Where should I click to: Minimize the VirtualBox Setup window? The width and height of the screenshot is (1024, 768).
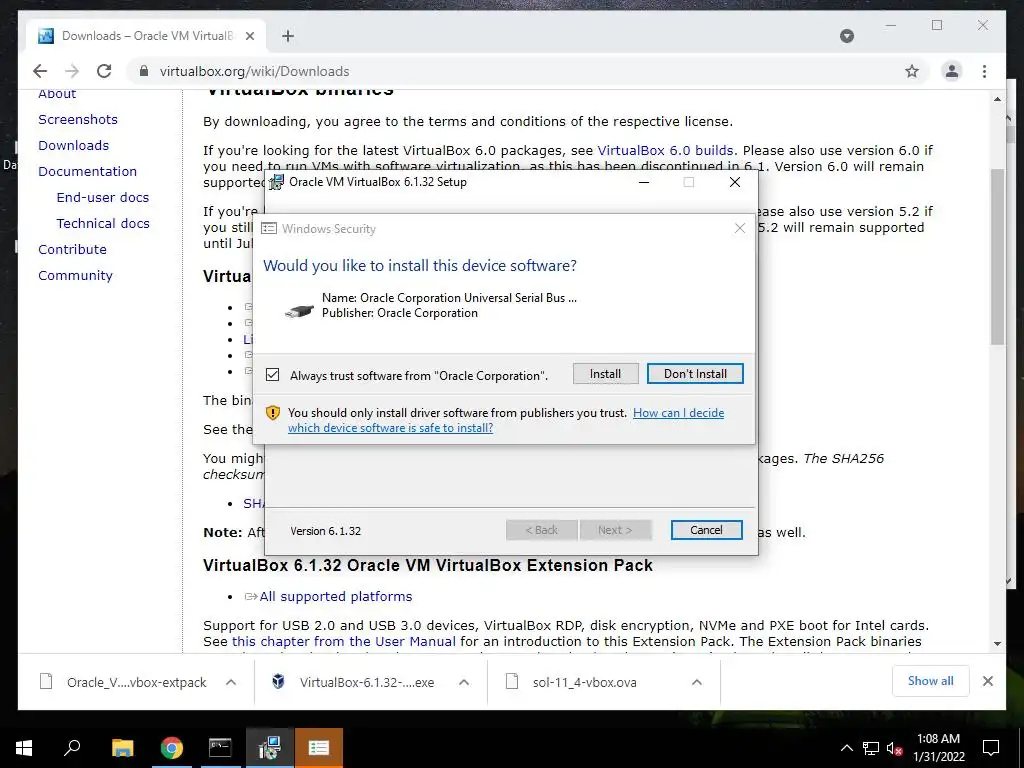point(644,182)
